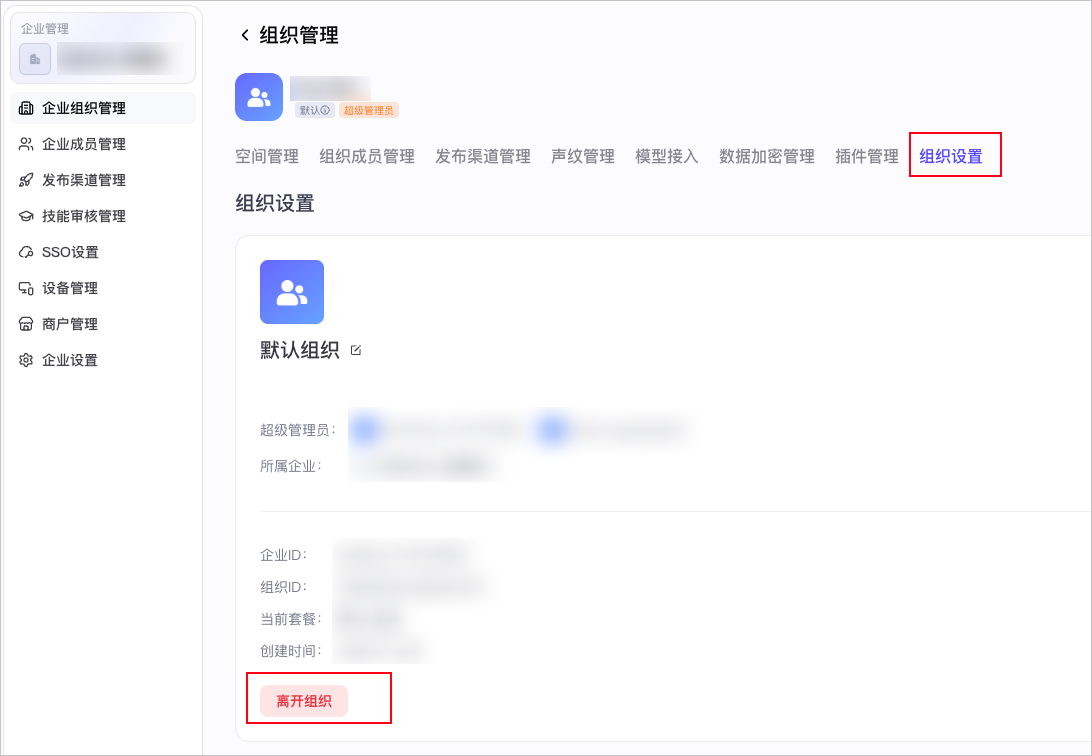Click the gear icon for 企业设置
The image size is (1092, 756).
tap(26, 360)
